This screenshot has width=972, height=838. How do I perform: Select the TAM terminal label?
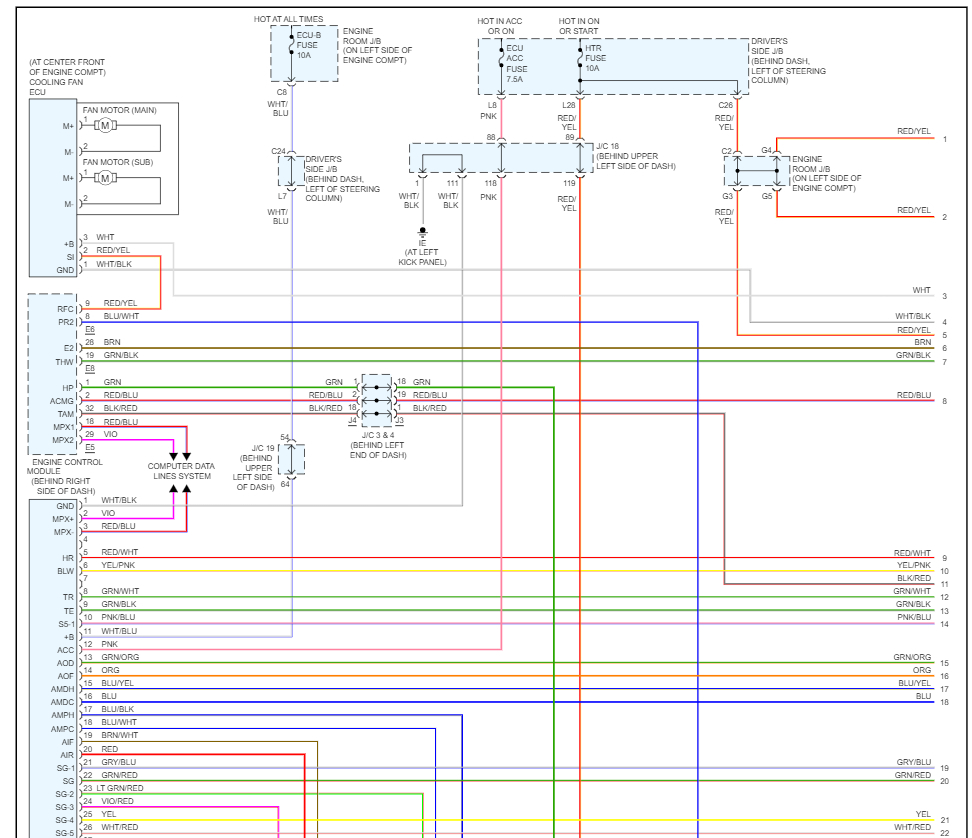point(66,414)
